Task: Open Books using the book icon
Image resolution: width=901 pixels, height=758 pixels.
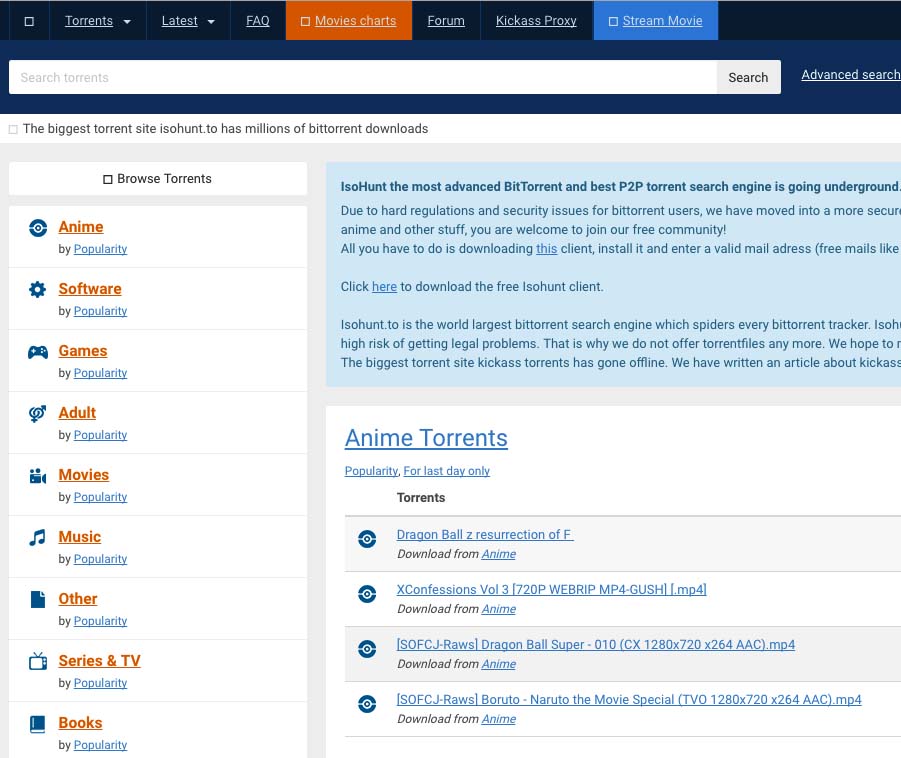Action: click(38, 724)
